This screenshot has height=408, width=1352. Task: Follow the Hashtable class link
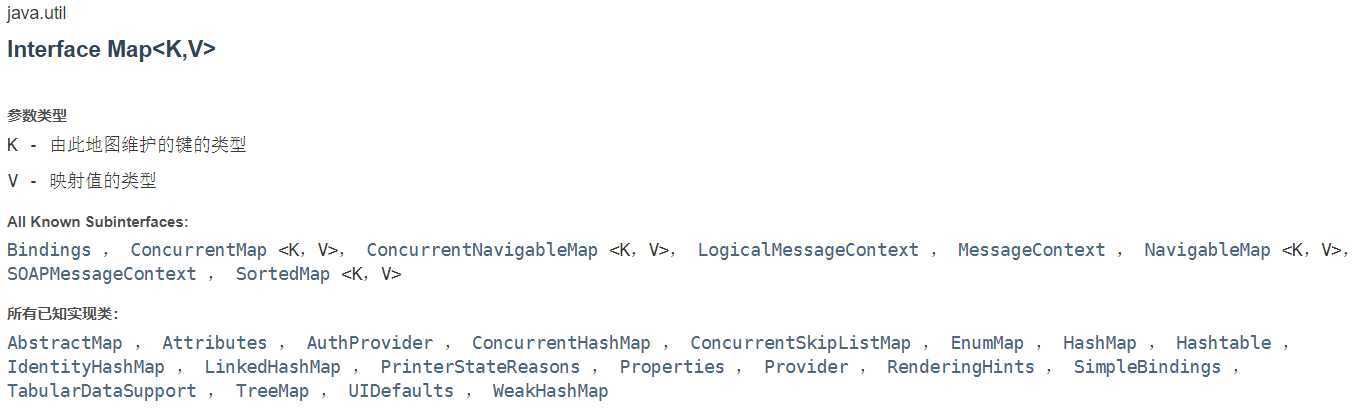pyautogui.click(x=1223, y=343)
